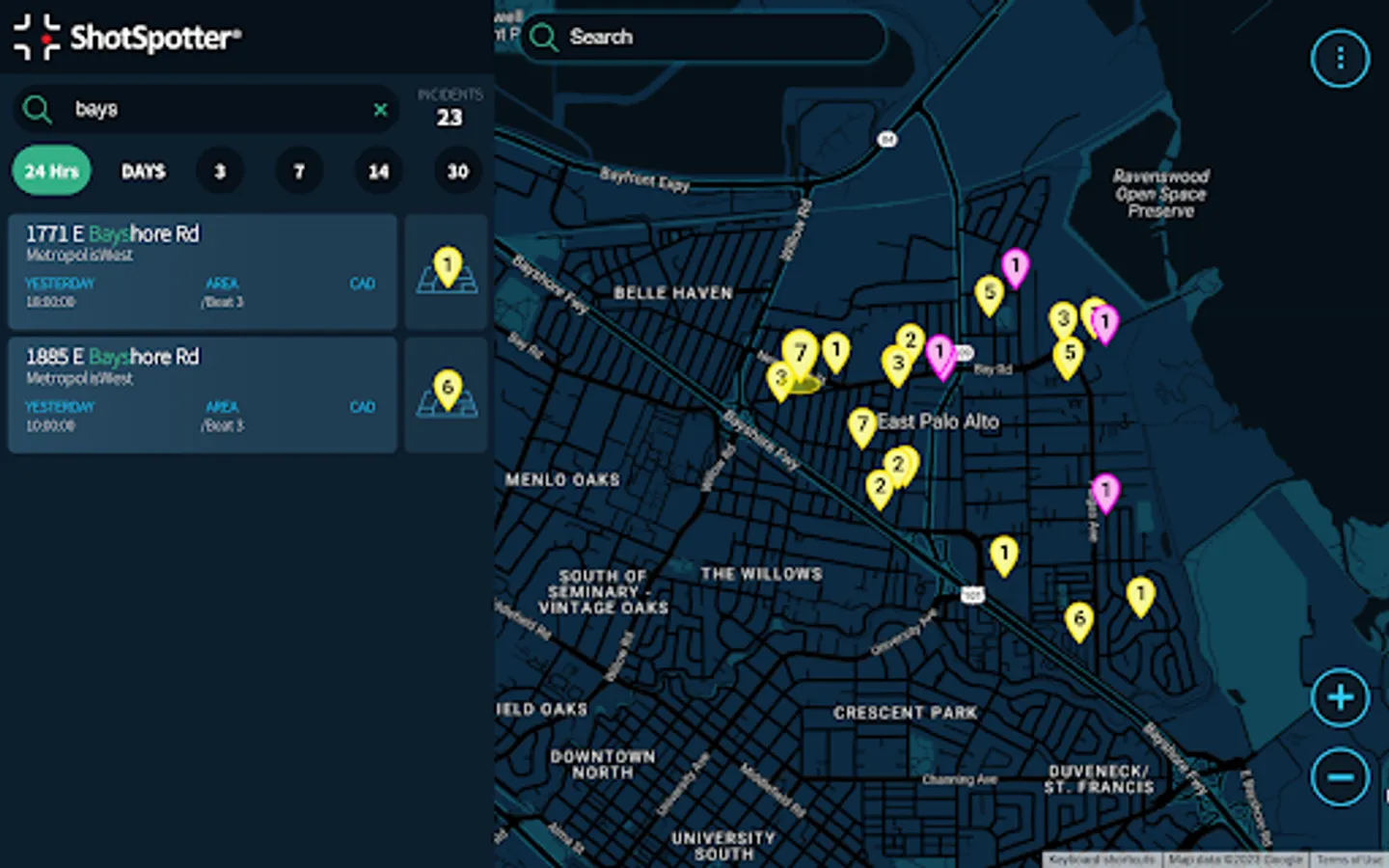Choose the 30 days filter
Viewport: 1389px width, 868px height.
click(457, 171)
